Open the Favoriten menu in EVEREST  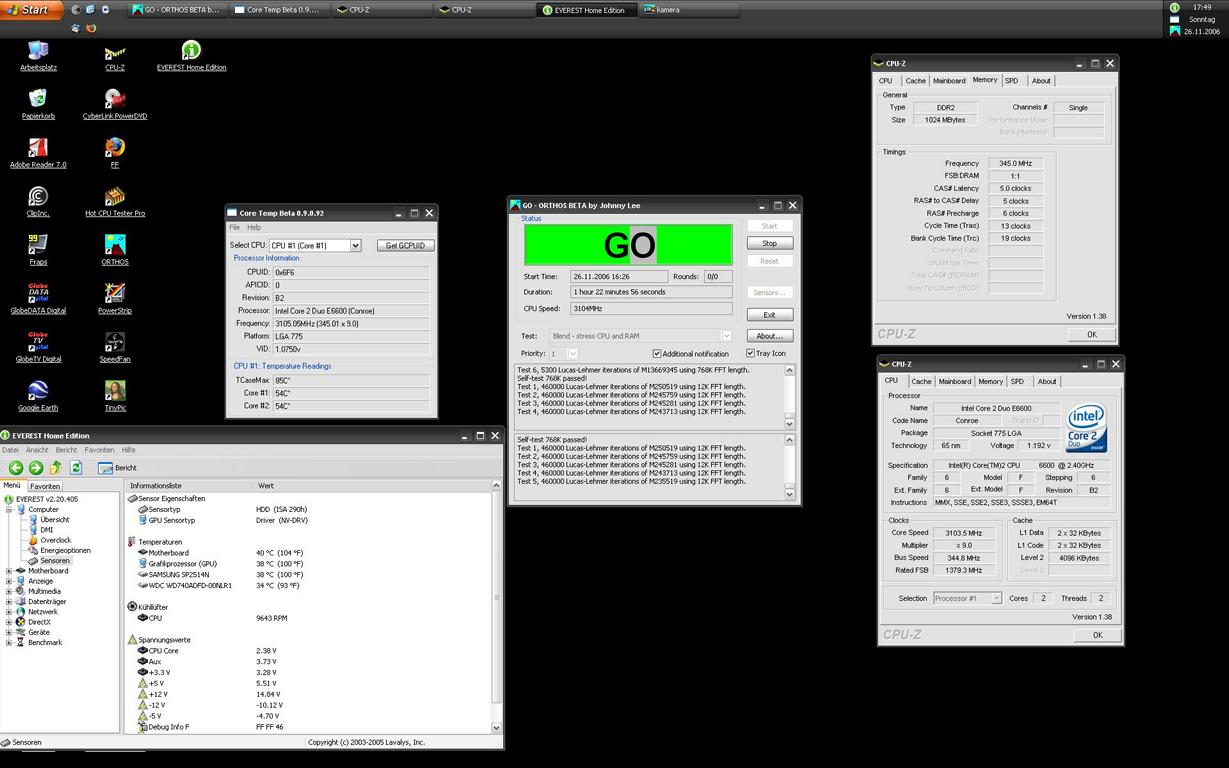[99, 450]
